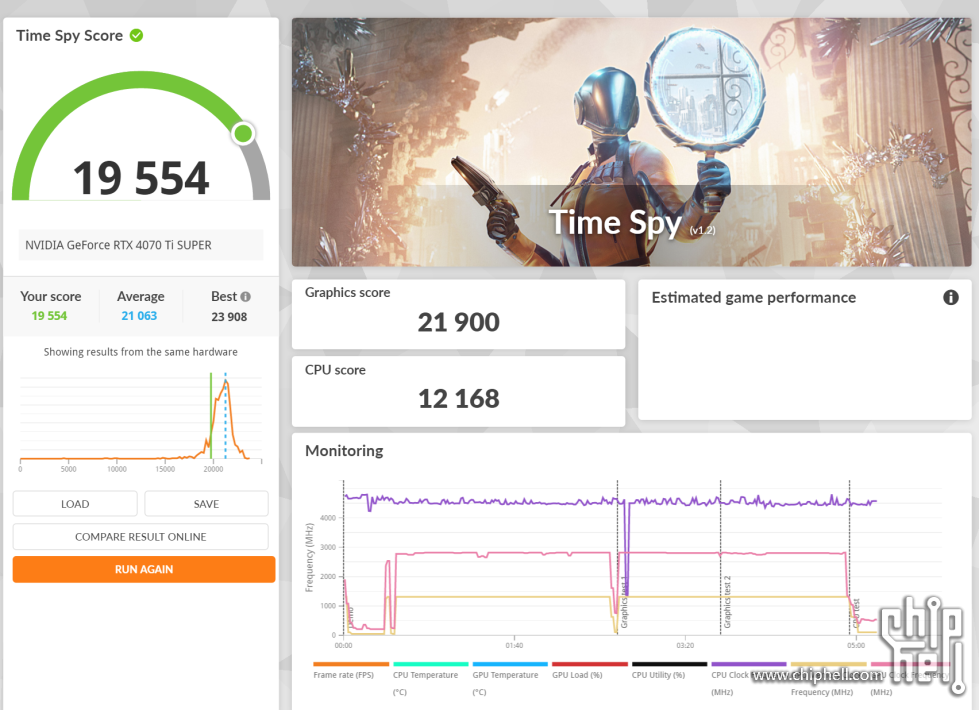Toggle the Frame rate (FPS) legend swatch
Image resolution: width=979 pixels, height=710 pixels.
click(x=351, y=664)
